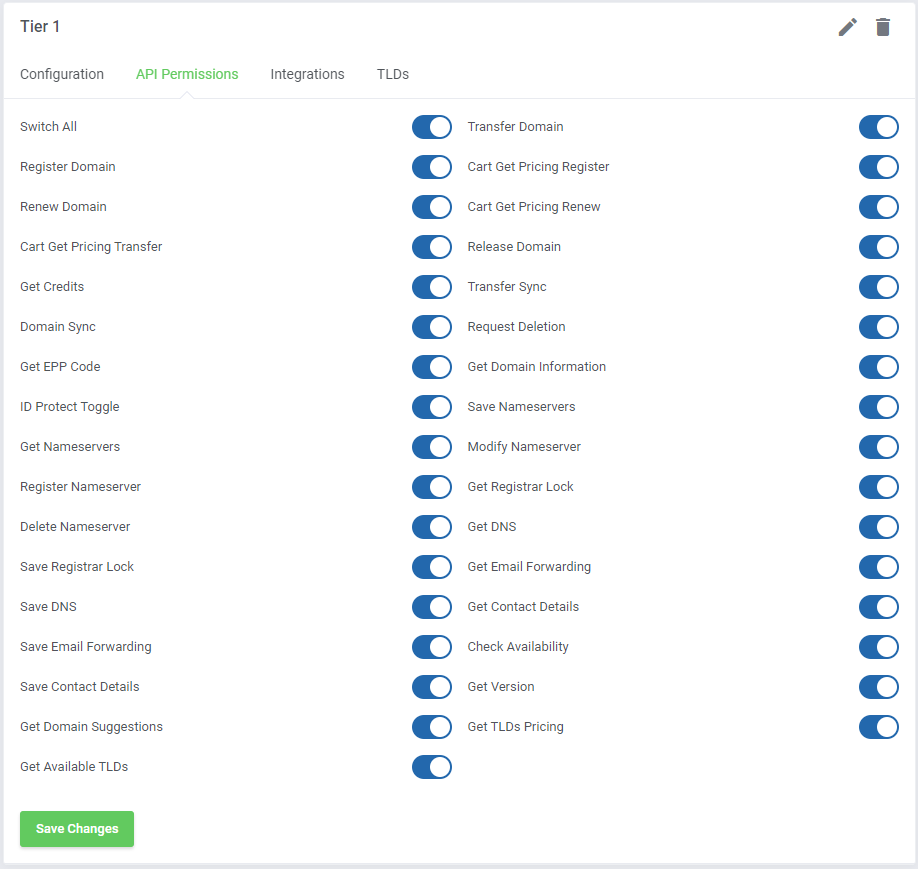Toggle ID Protect Toggle switch
The image size is (918, 869).
coord(431,407)
